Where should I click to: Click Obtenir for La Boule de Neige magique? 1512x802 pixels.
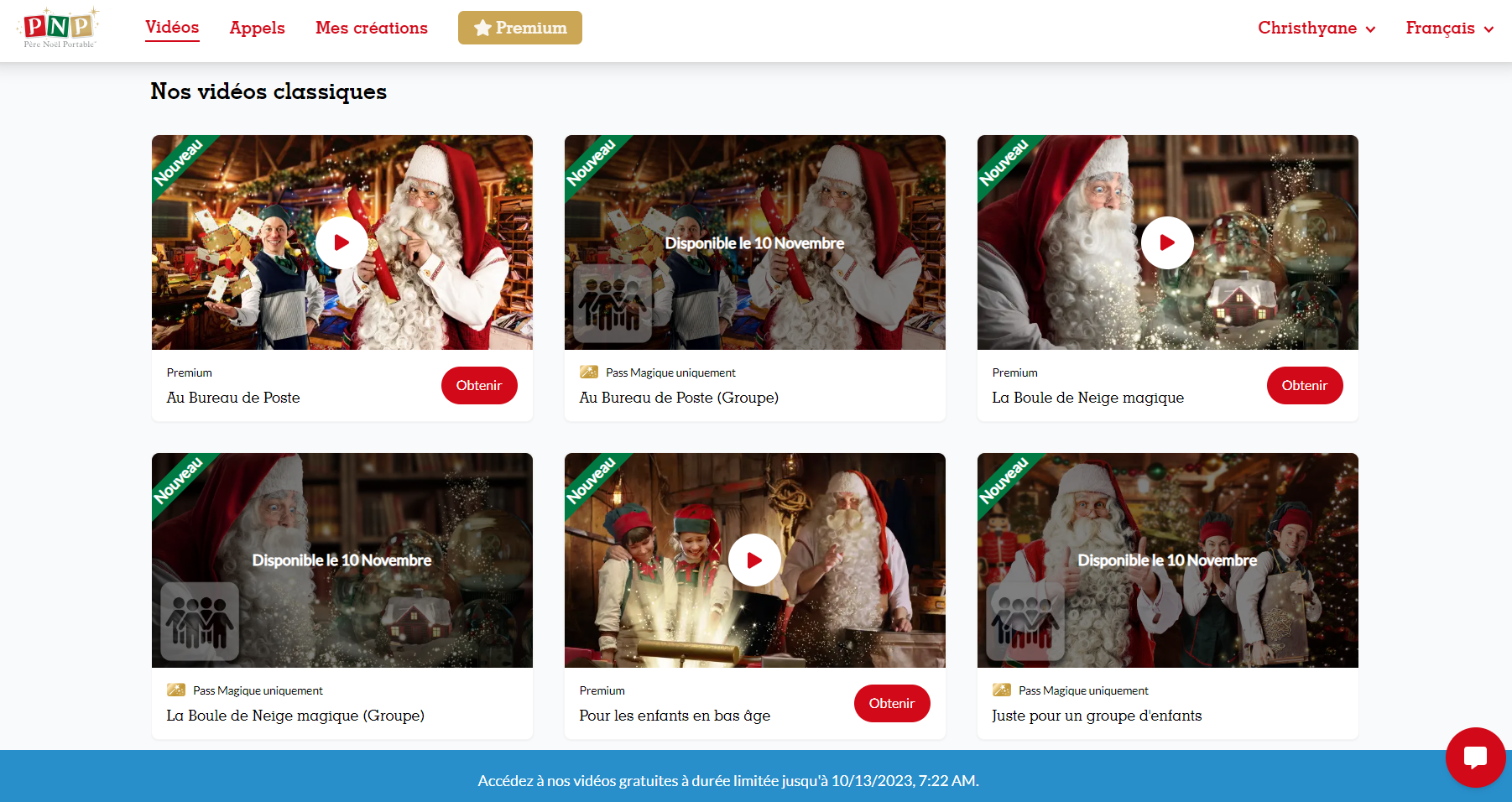[1305, 385]
